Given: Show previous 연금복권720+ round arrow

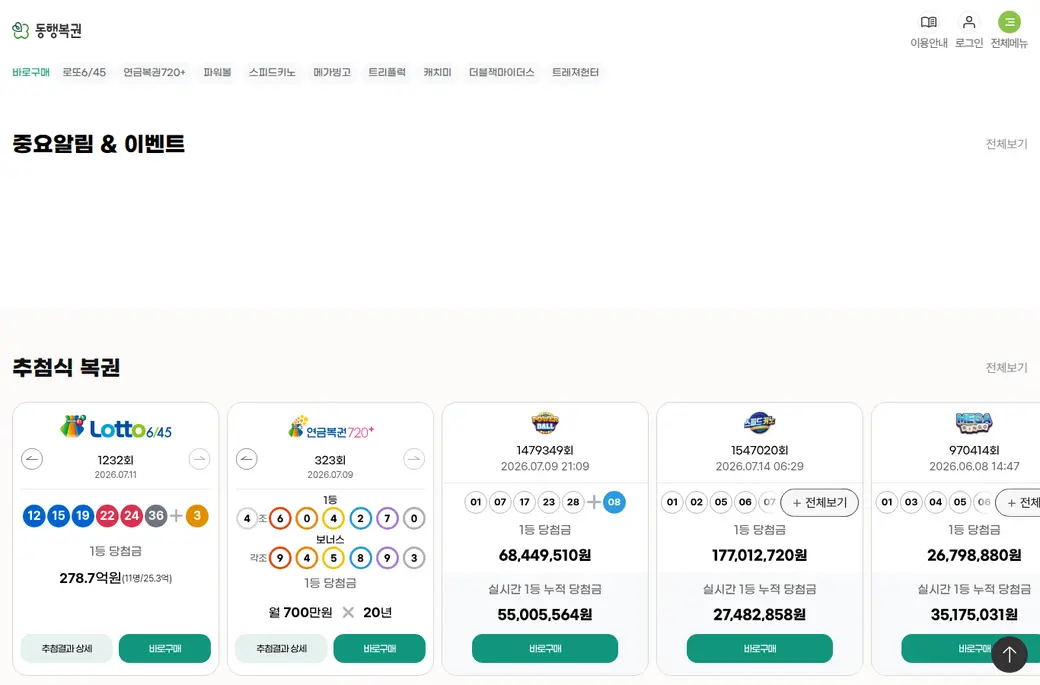Looking at the screenshot, I should (x=247, y=459).
